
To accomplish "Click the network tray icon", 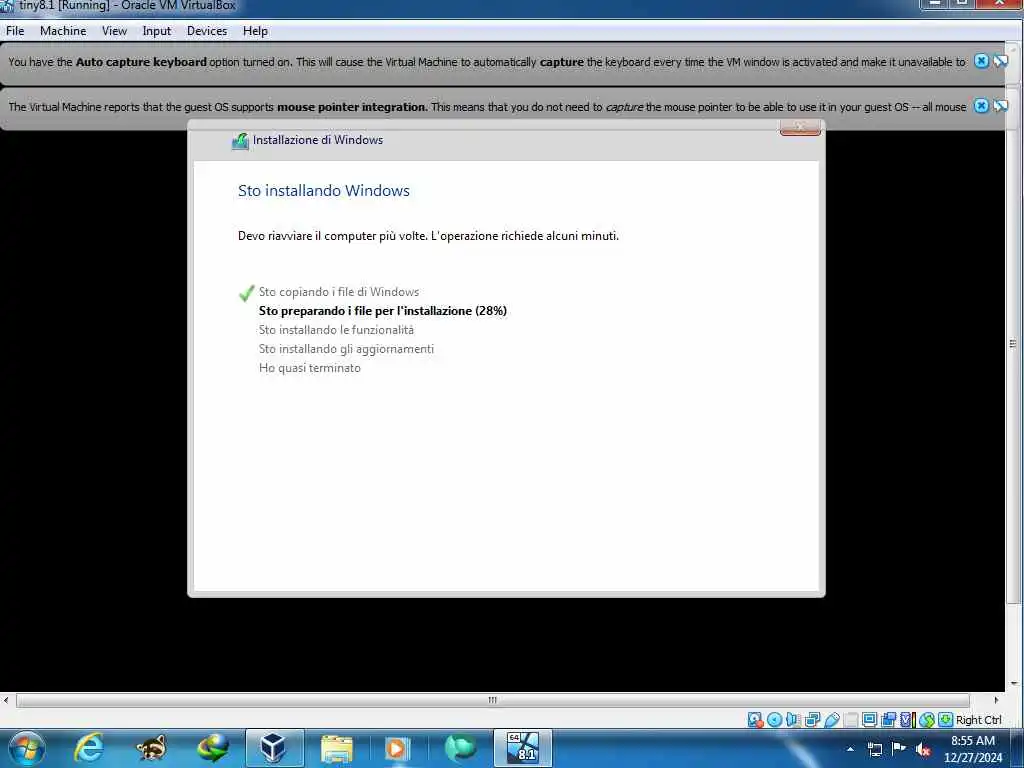I will [874, 749].
